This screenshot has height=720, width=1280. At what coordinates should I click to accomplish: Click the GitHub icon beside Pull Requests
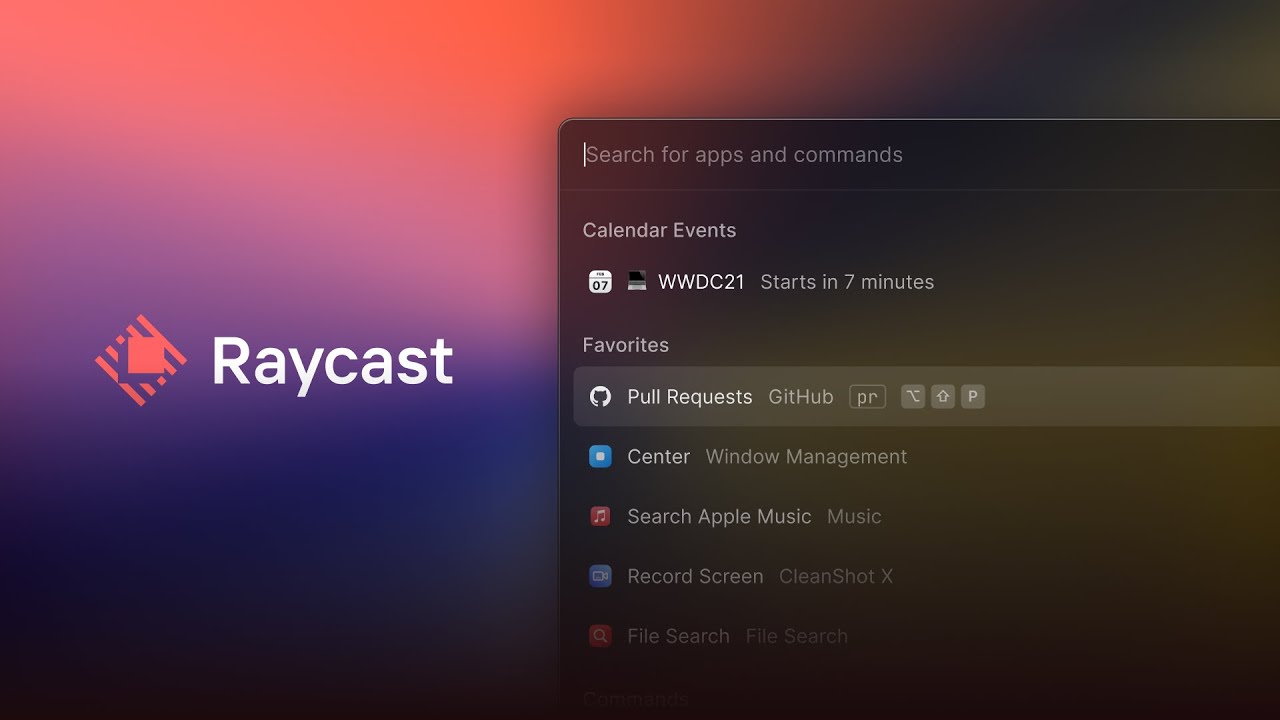tap(600, 396)
